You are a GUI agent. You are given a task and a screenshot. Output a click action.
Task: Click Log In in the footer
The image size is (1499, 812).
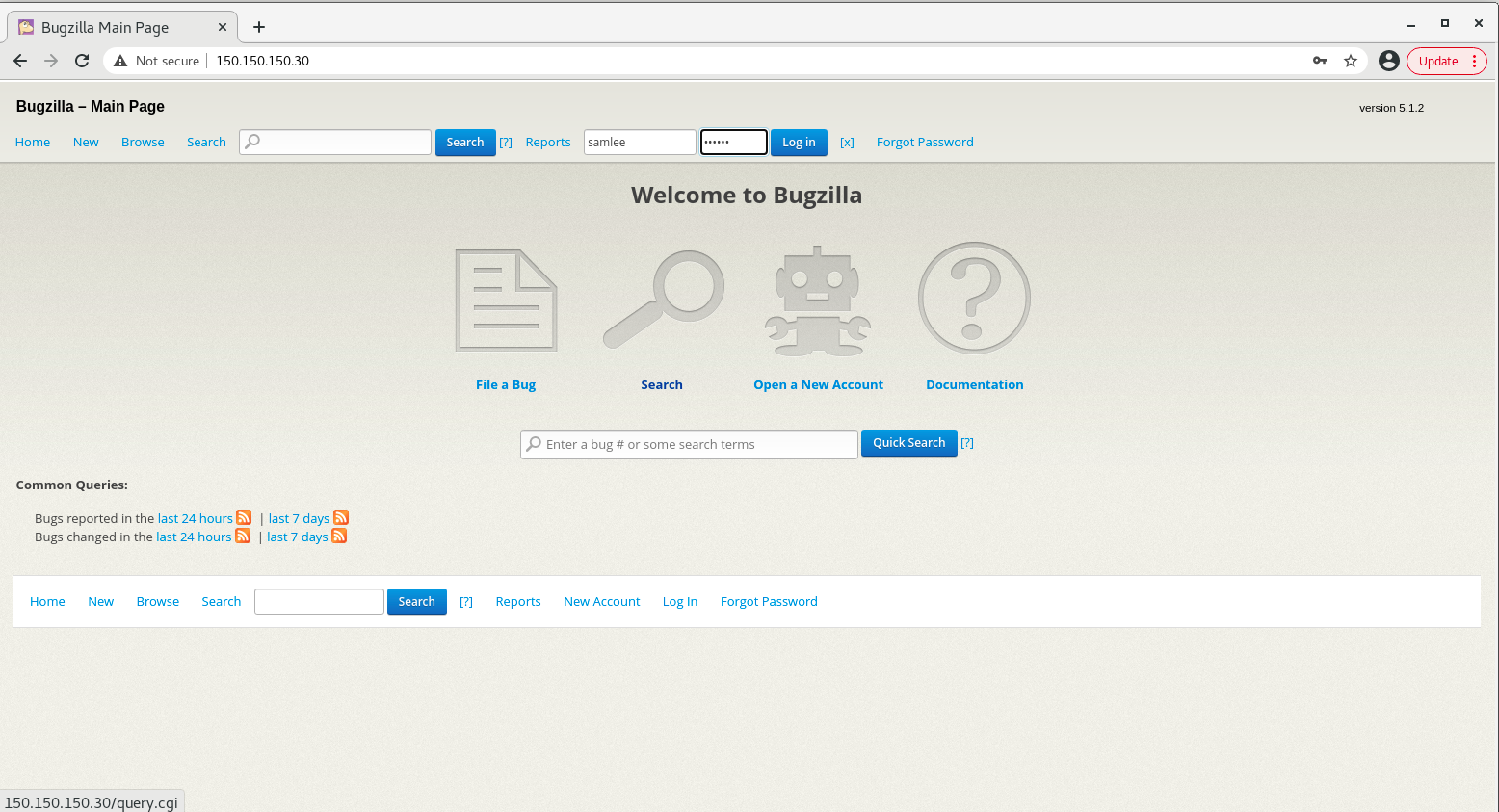point(680,601)
